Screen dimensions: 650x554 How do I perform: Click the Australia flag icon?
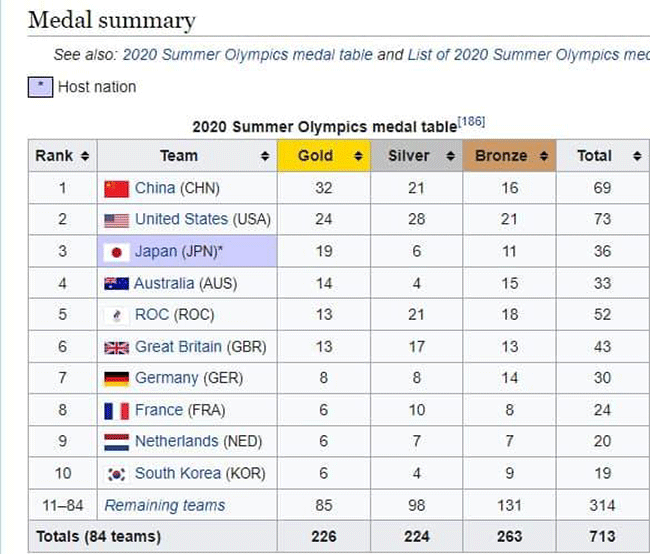(116, 284)
